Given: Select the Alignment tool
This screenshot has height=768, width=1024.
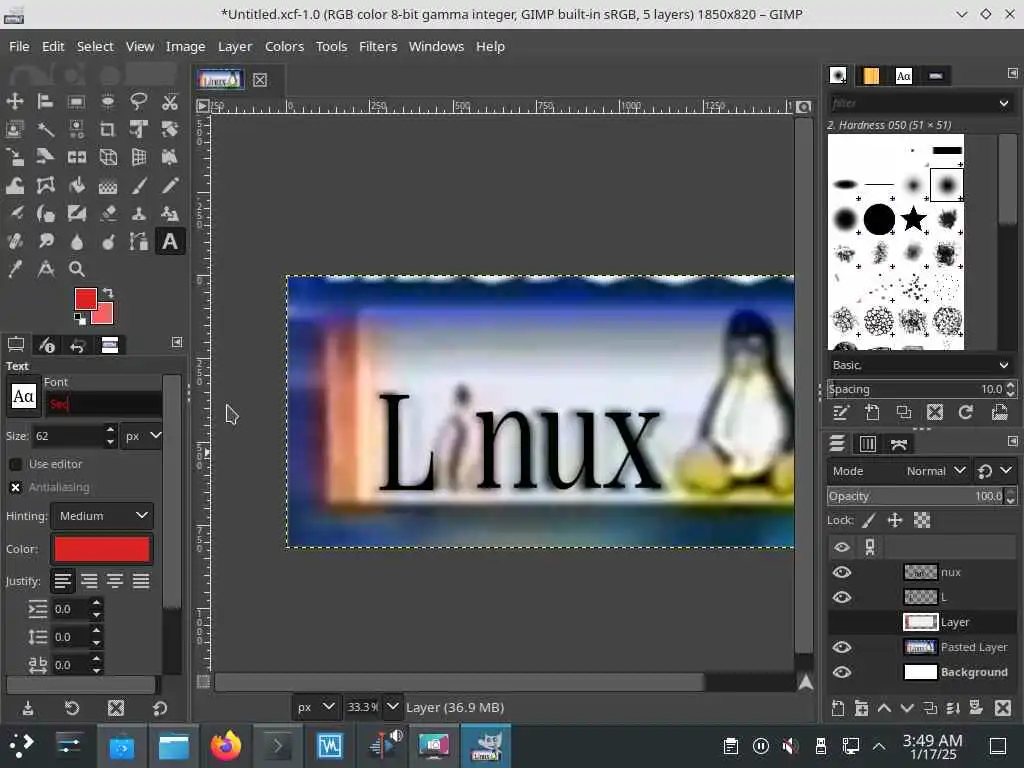Looking at the screenshot, I should tap(45, 101).
